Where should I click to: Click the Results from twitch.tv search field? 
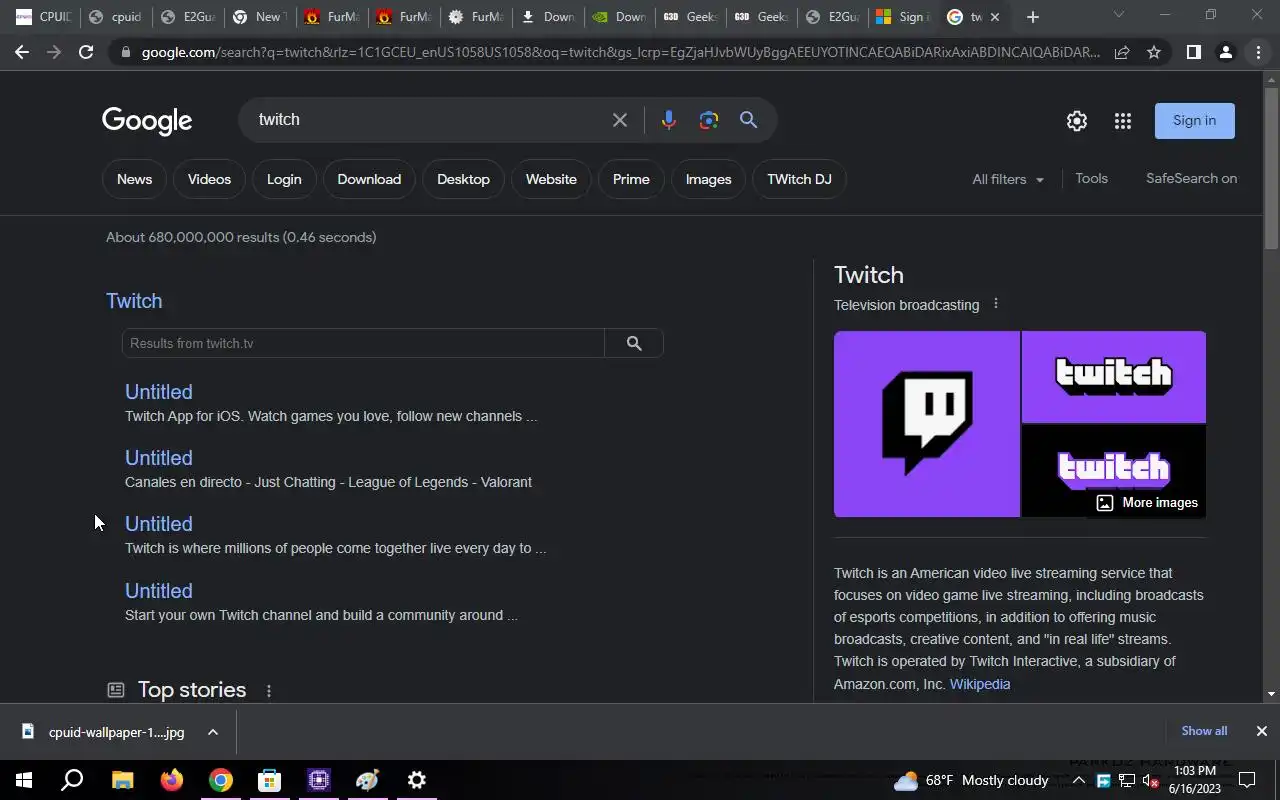[x=363, y=343]
